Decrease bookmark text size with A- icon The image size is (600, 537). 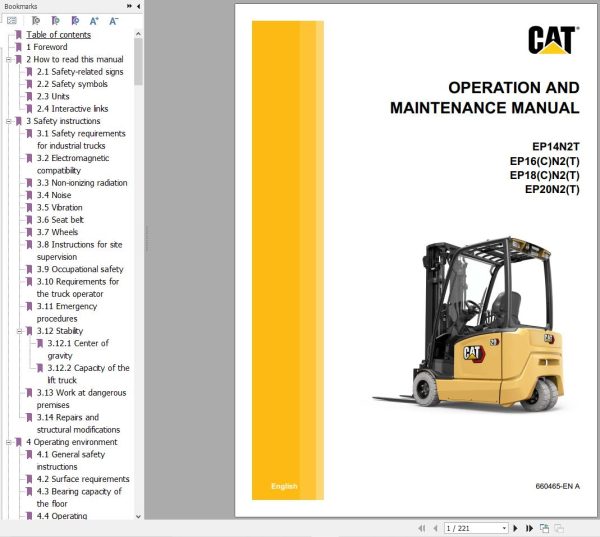114,21
